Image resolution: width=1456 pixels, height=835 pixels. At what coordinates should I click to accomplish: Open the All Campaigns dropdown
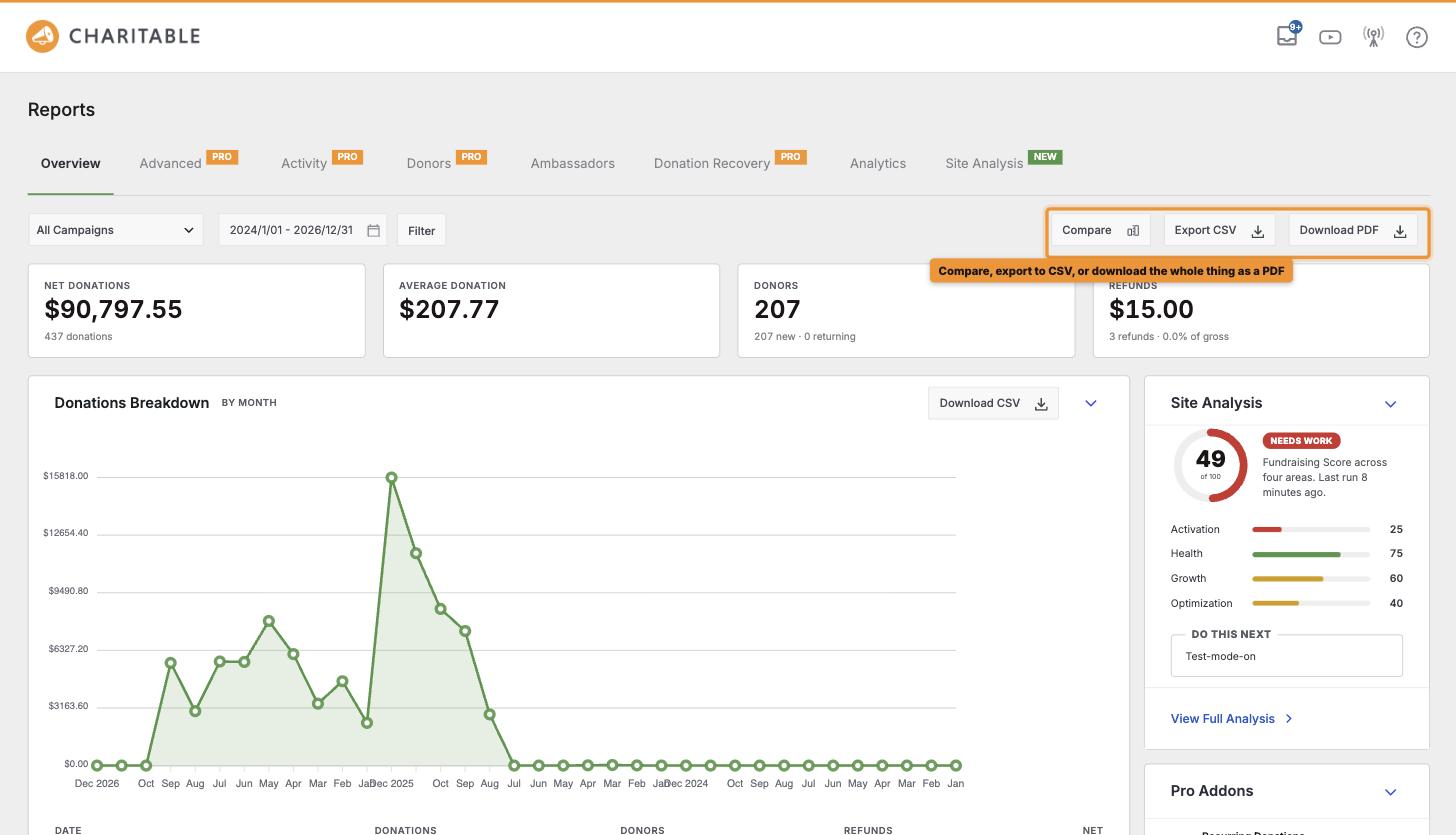coord(116,230)
